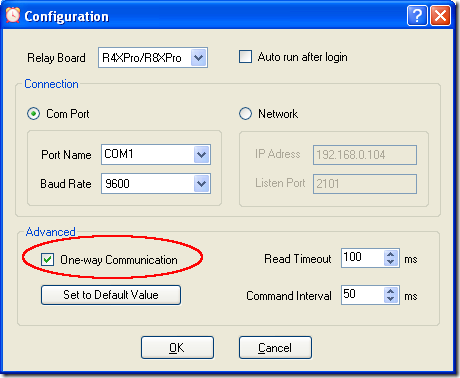Click the Advanced group heading

click(x=51, y=232)
